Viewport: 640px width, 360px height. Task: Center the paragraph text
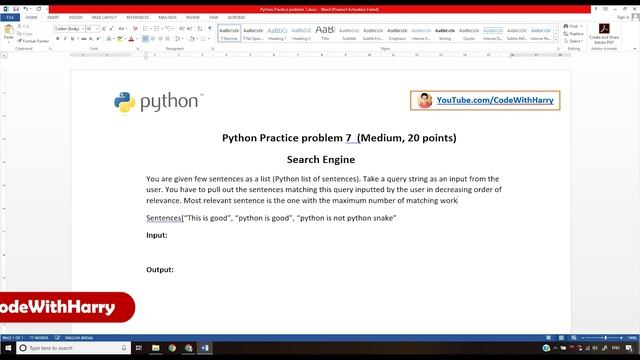(153, 39)
